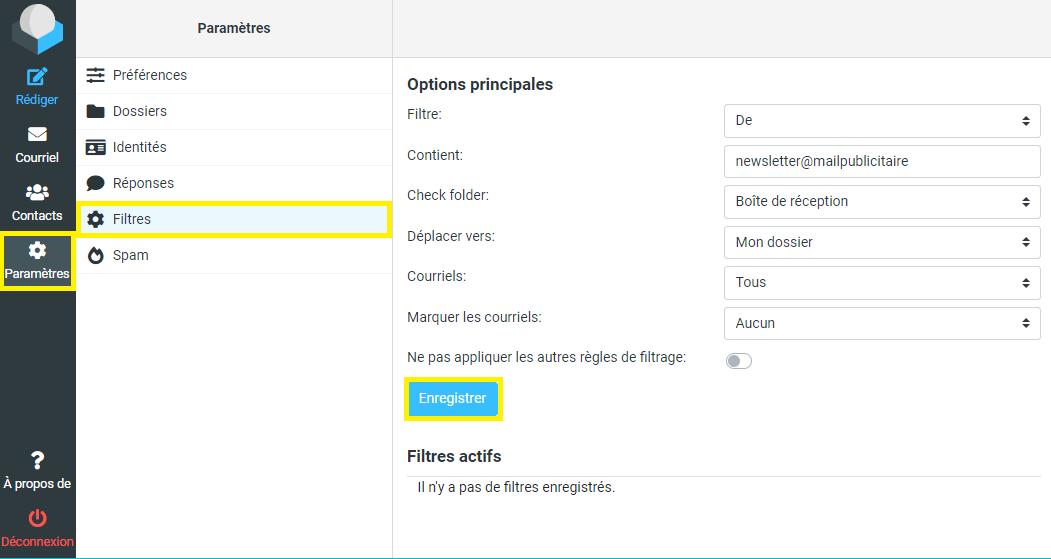Select Dossiers in settings list

point(234,111)
